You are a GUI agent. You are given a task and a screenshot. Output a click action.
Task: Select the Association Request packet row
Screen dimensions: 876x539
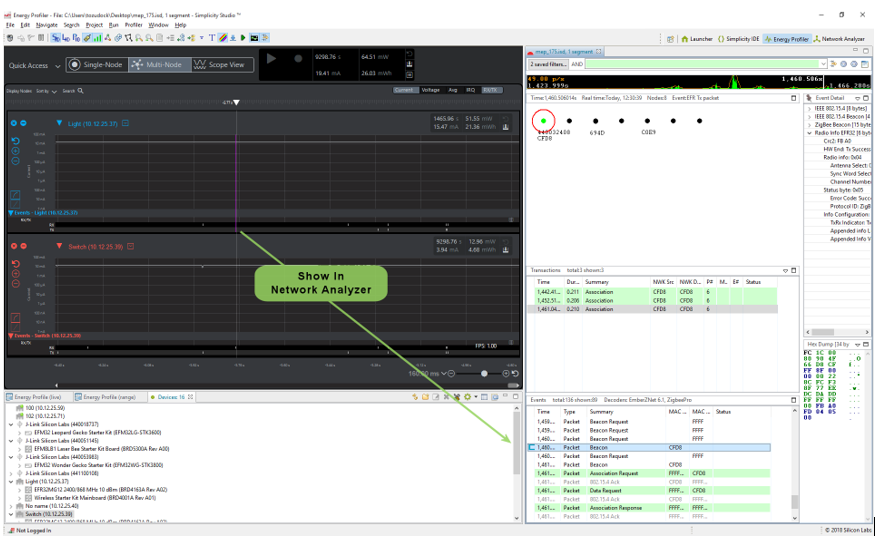(649, 473)
